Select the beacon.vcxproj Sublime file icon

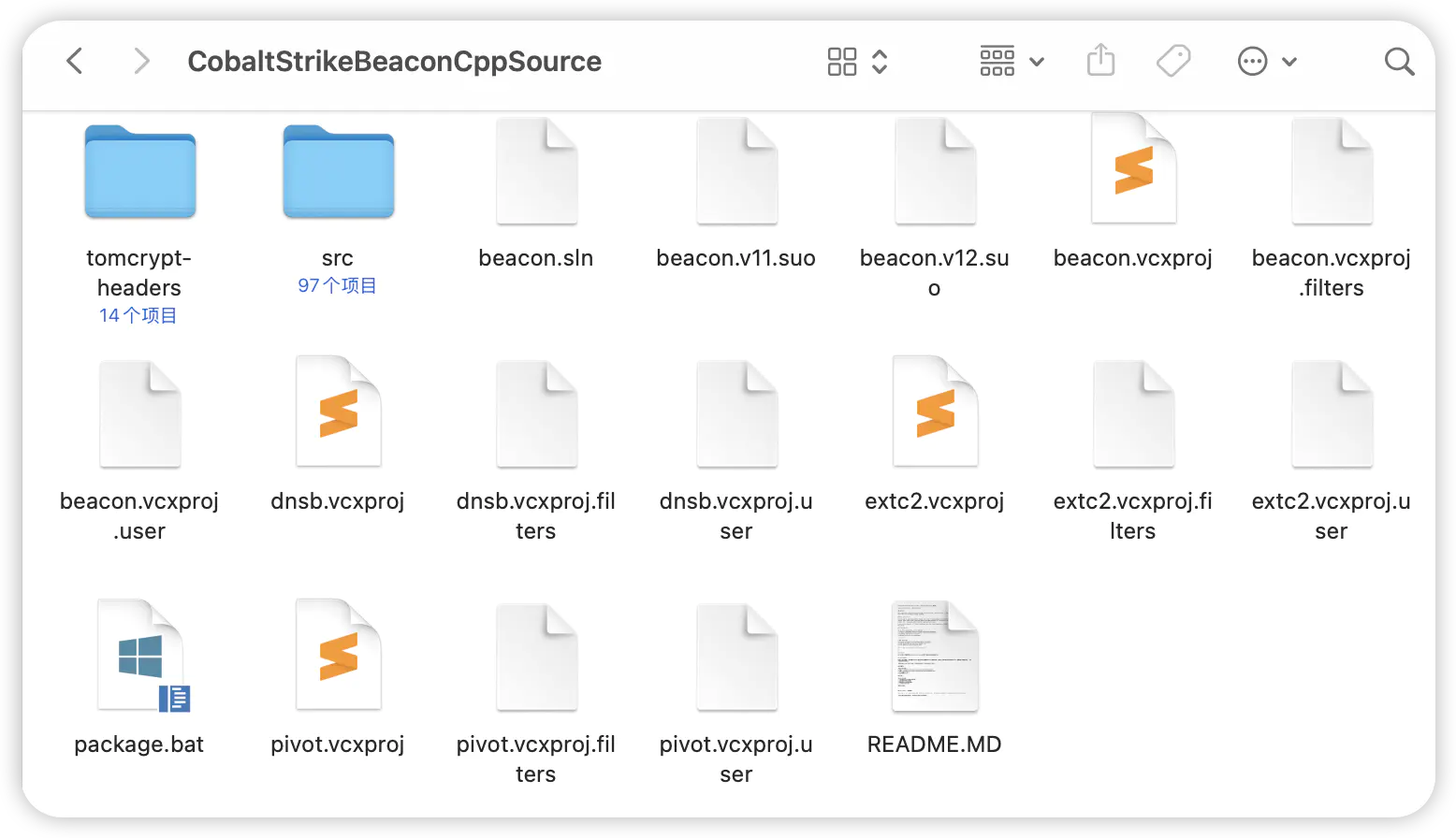pyautogui.click(x=1133, y=170)
